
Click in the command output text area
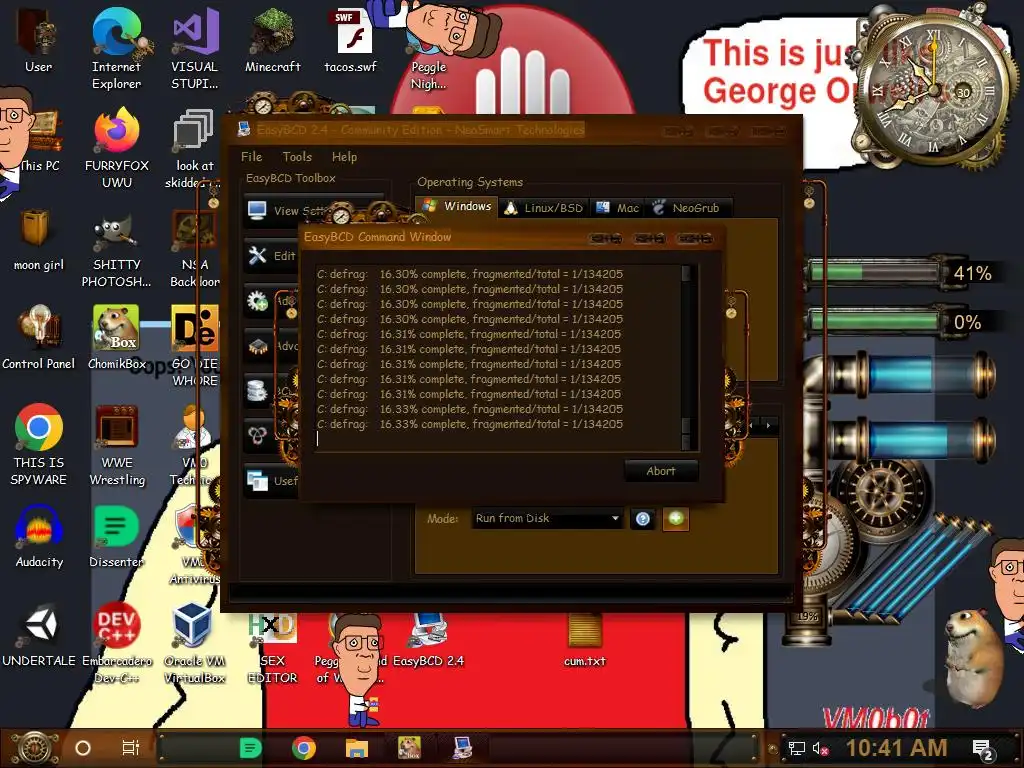[x=496, y=357]
